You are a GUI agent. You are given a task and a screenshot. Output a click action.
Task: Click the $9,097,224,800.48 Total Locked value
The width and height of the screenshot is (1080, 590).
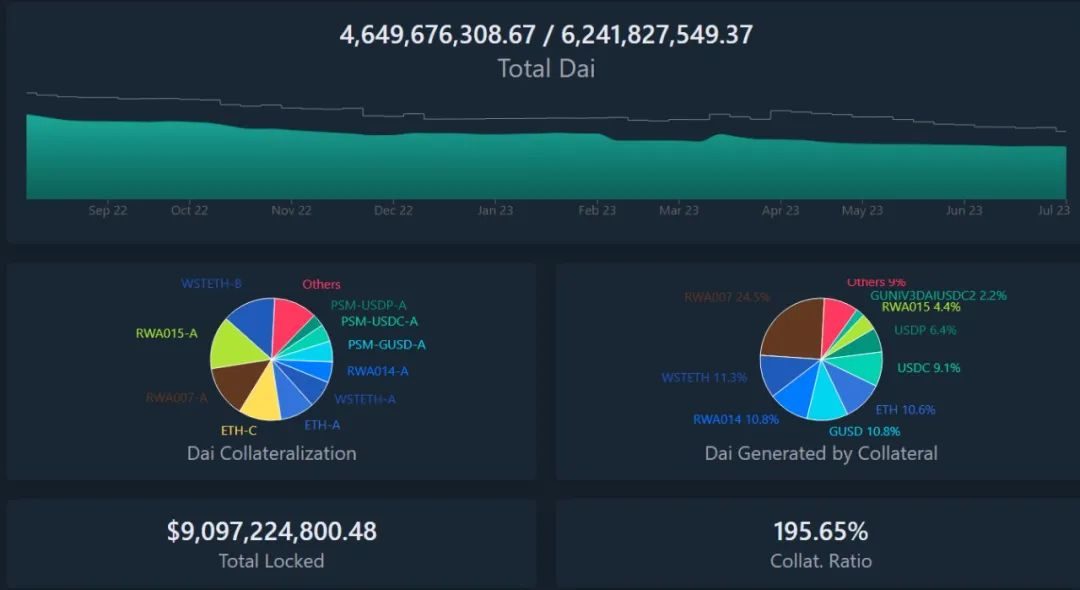[x=271, y=531]
